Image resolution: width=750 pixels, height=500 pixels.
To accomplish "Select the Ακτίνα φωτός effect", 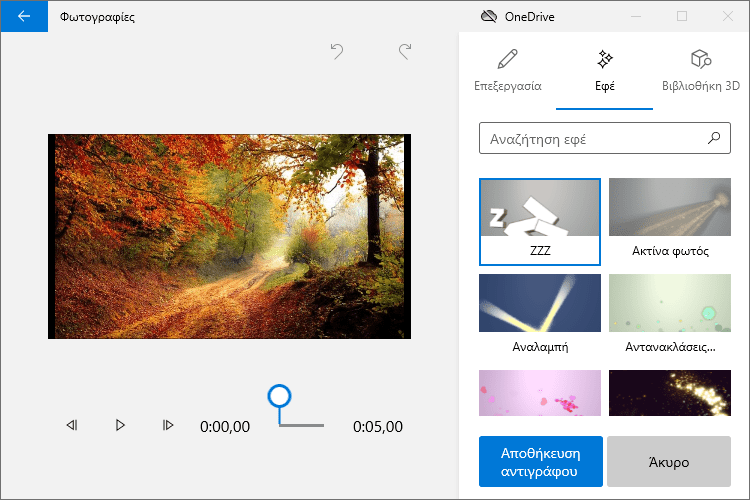I will click(670, 222).
